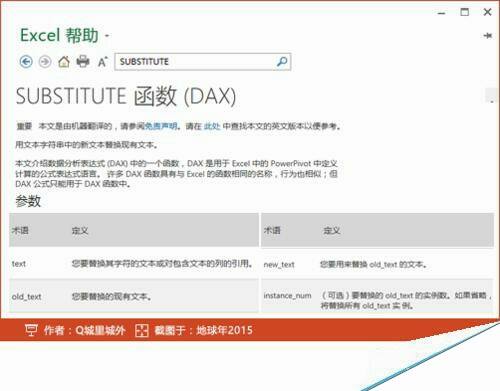Image resolution: width=500 pixels, height=391 pixels.
Task: Click the 'instance_num' parameter cell
Action: coord(287,296)
